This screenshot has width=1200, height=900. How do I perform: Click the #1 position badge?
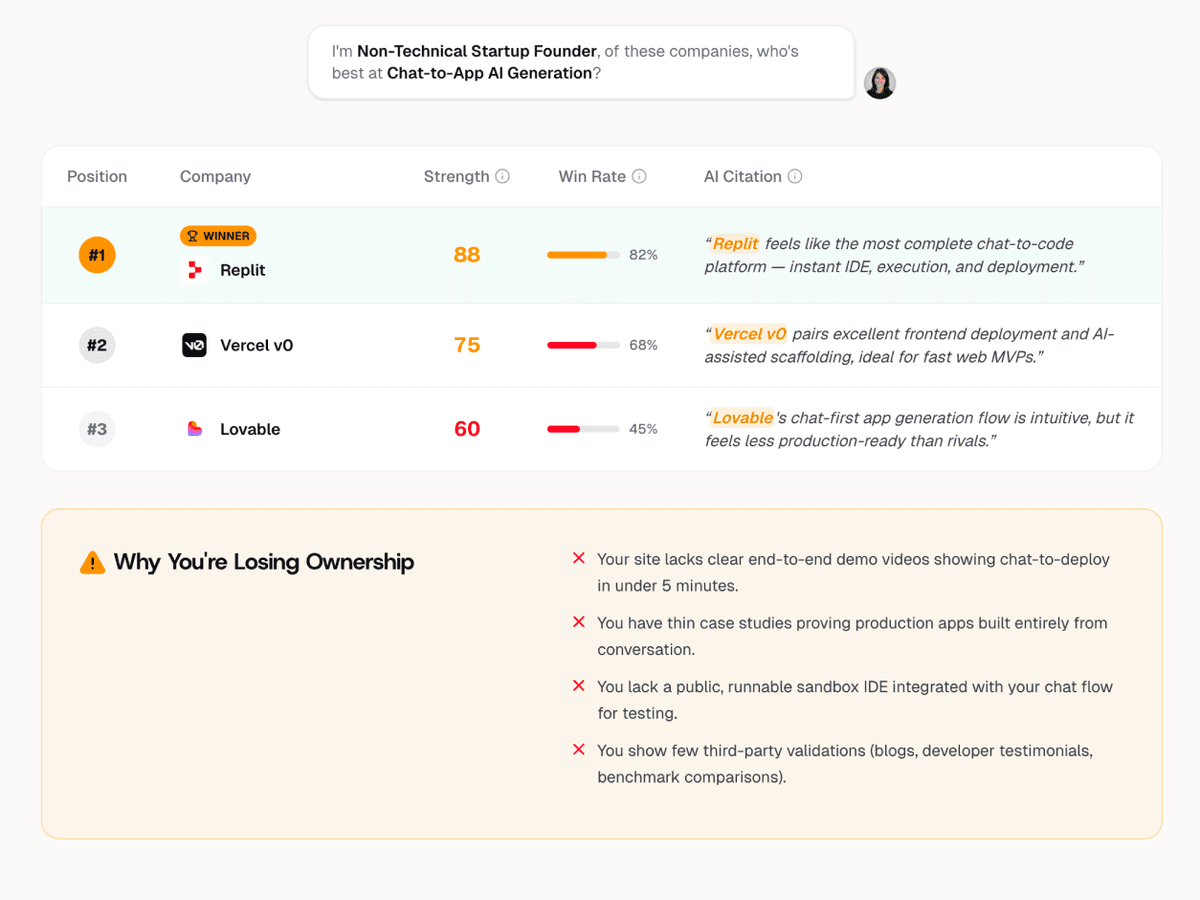point(97,255)
